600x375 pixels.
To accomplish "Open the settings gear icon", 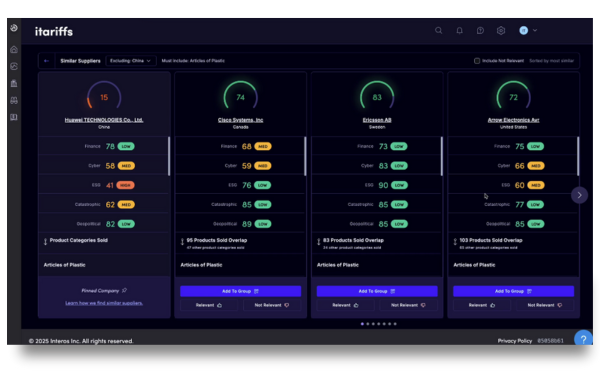I will 501,31.
